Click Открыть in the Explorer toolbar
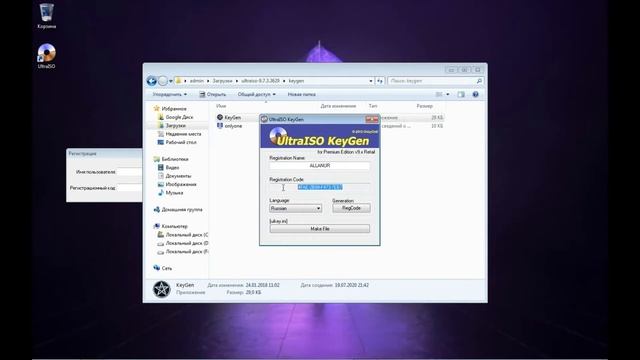The height and width of the screenshot is (360, 640). (213, 94)
